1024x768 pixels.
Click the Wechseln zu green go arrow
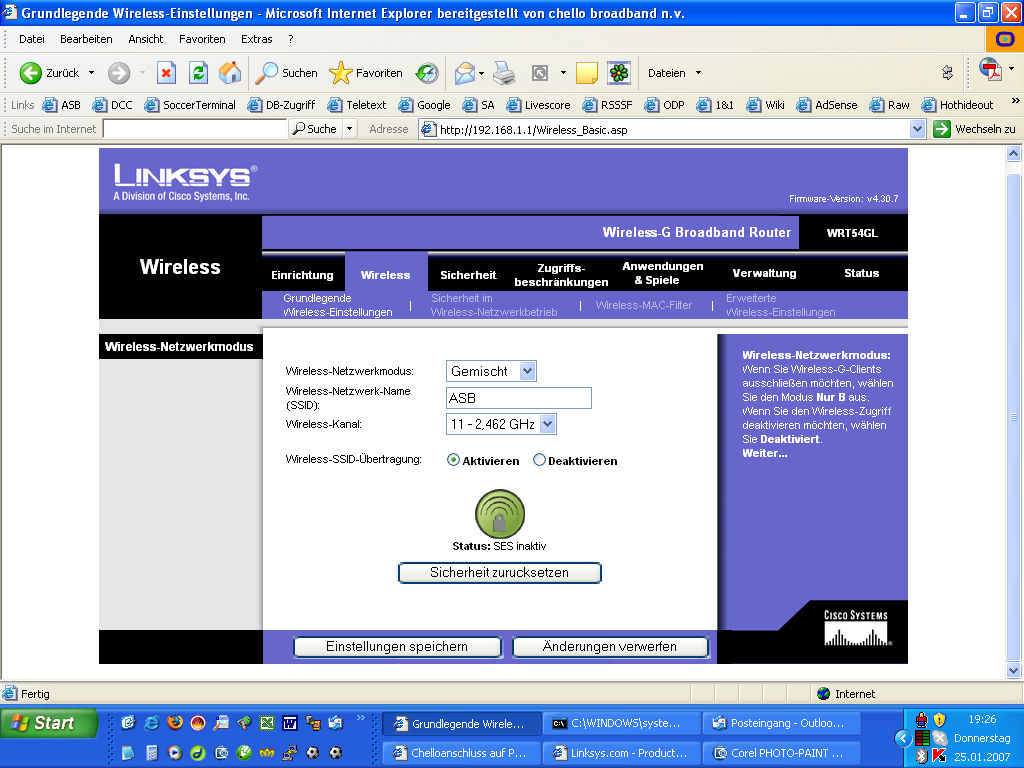(x=942, y=129)
